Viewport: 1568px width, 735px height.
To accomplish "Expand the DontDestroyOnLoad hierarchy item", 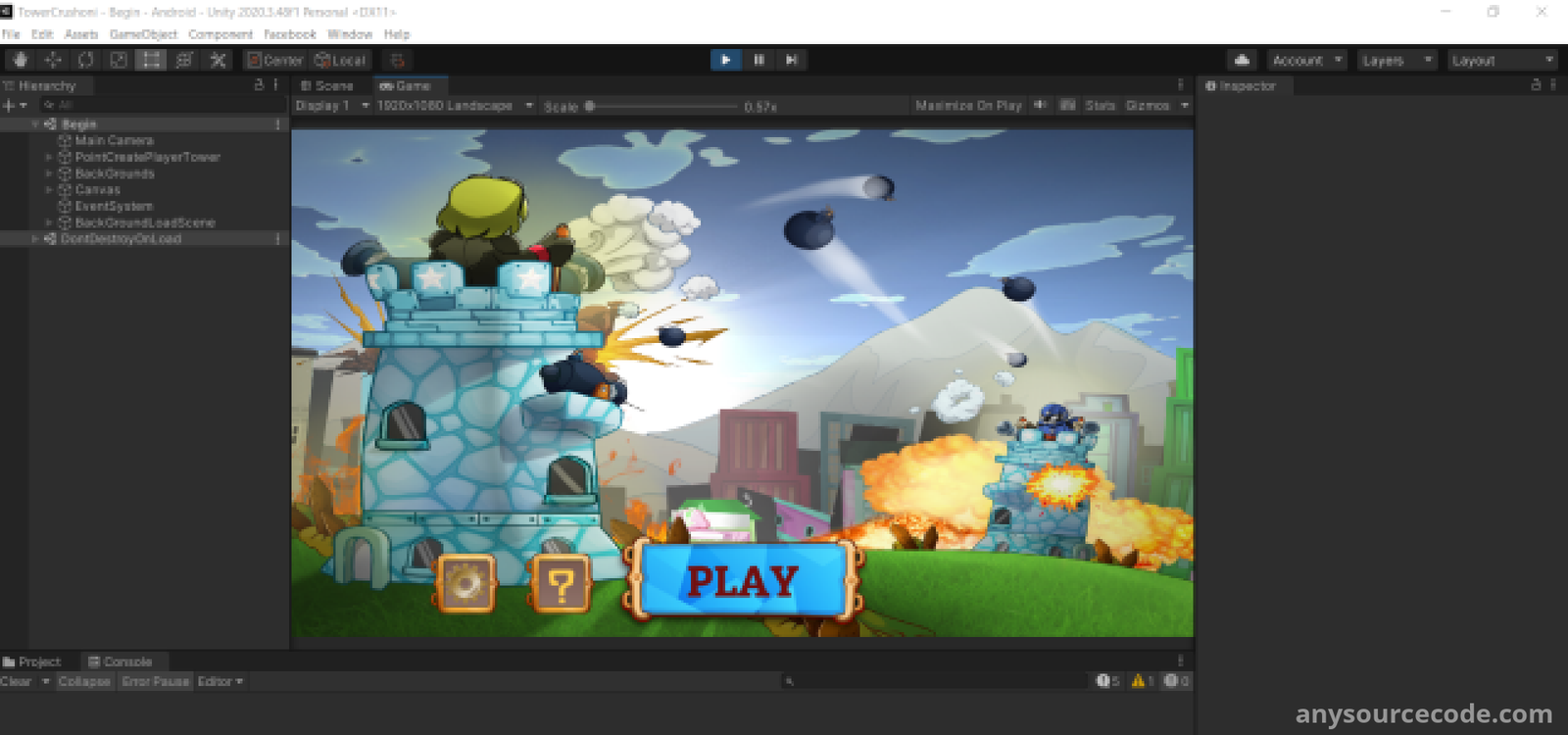I will point(35,239).
